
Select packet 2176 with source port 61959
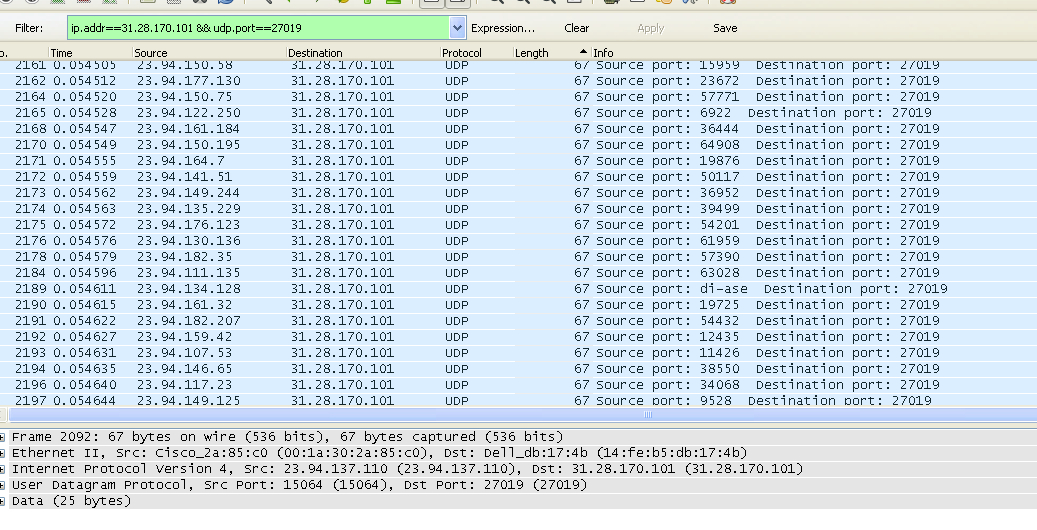coord(518,241)
